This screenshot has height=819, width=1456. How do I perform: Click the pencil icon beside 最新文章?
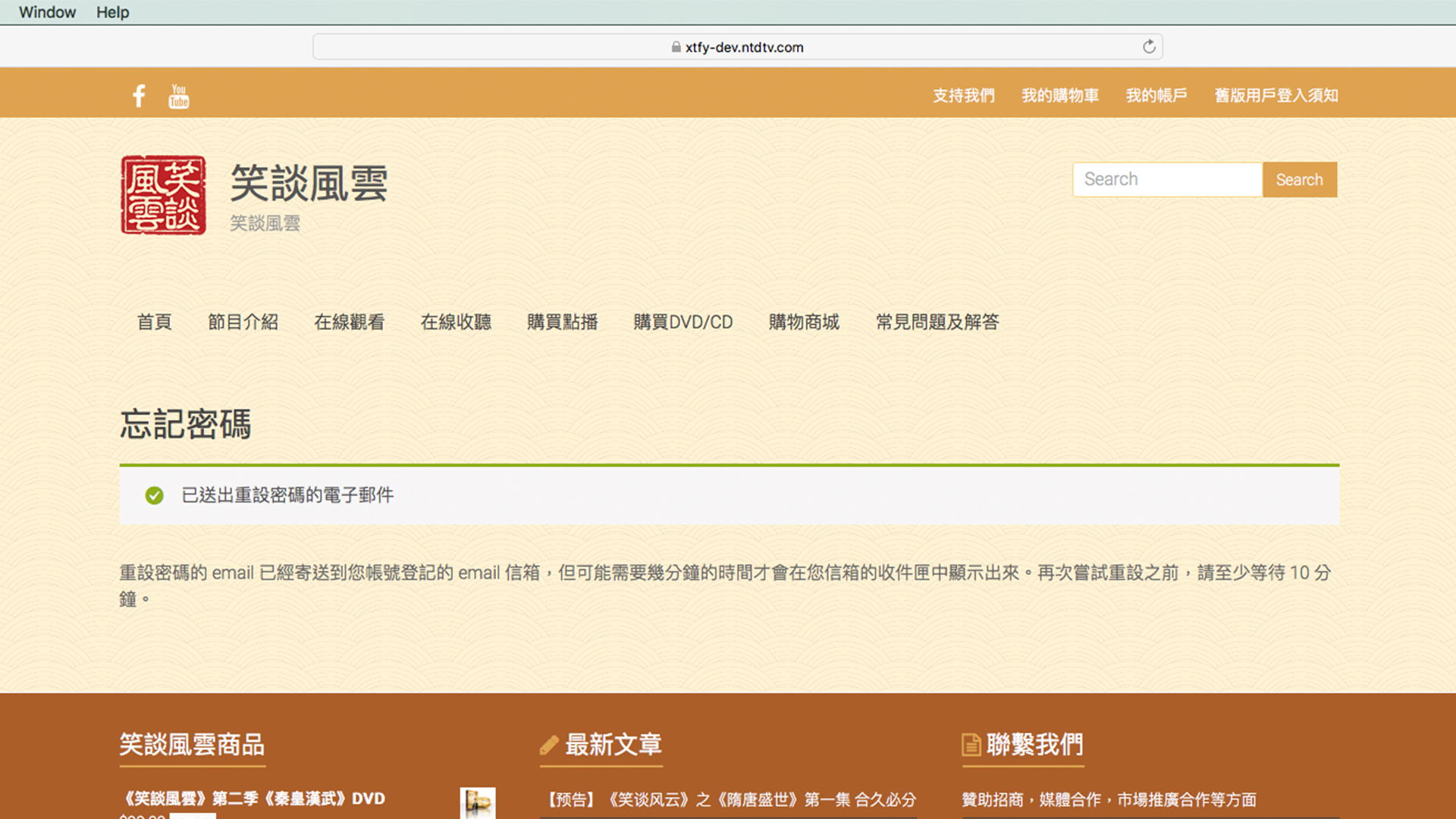(x=549, y=745)
